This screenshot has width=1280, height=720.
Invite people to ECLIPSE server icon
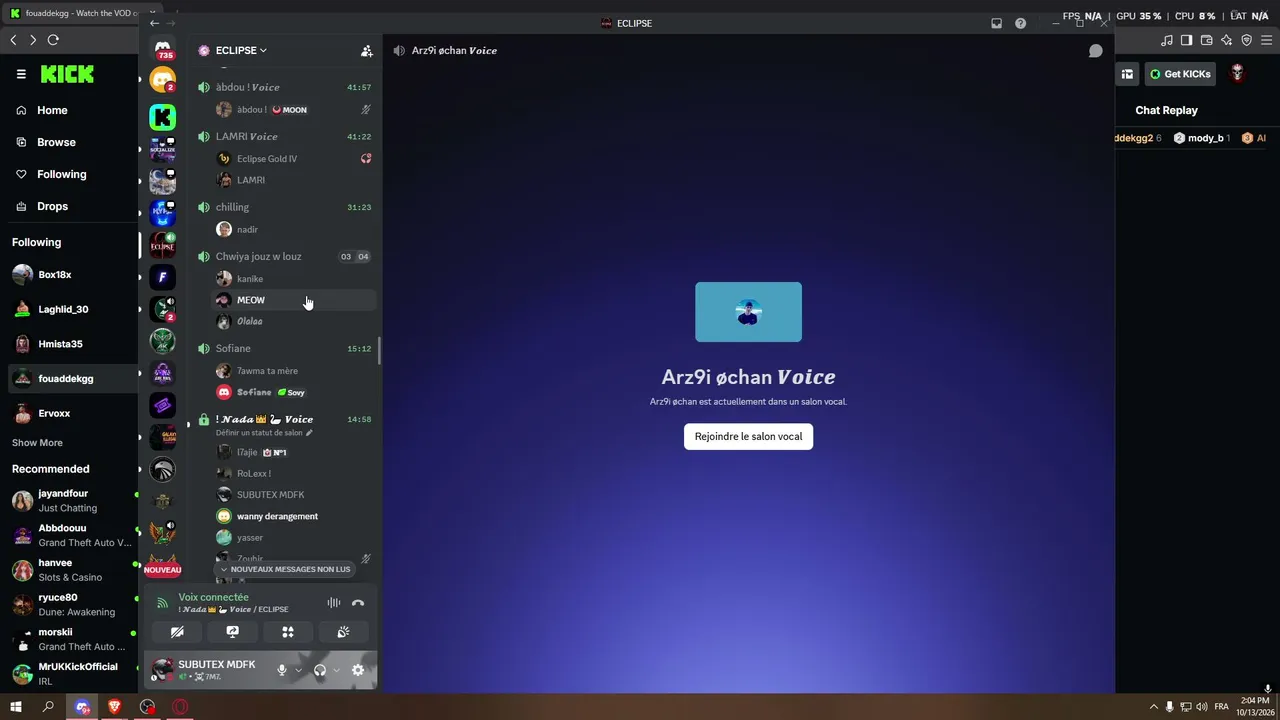coord(367,51)
